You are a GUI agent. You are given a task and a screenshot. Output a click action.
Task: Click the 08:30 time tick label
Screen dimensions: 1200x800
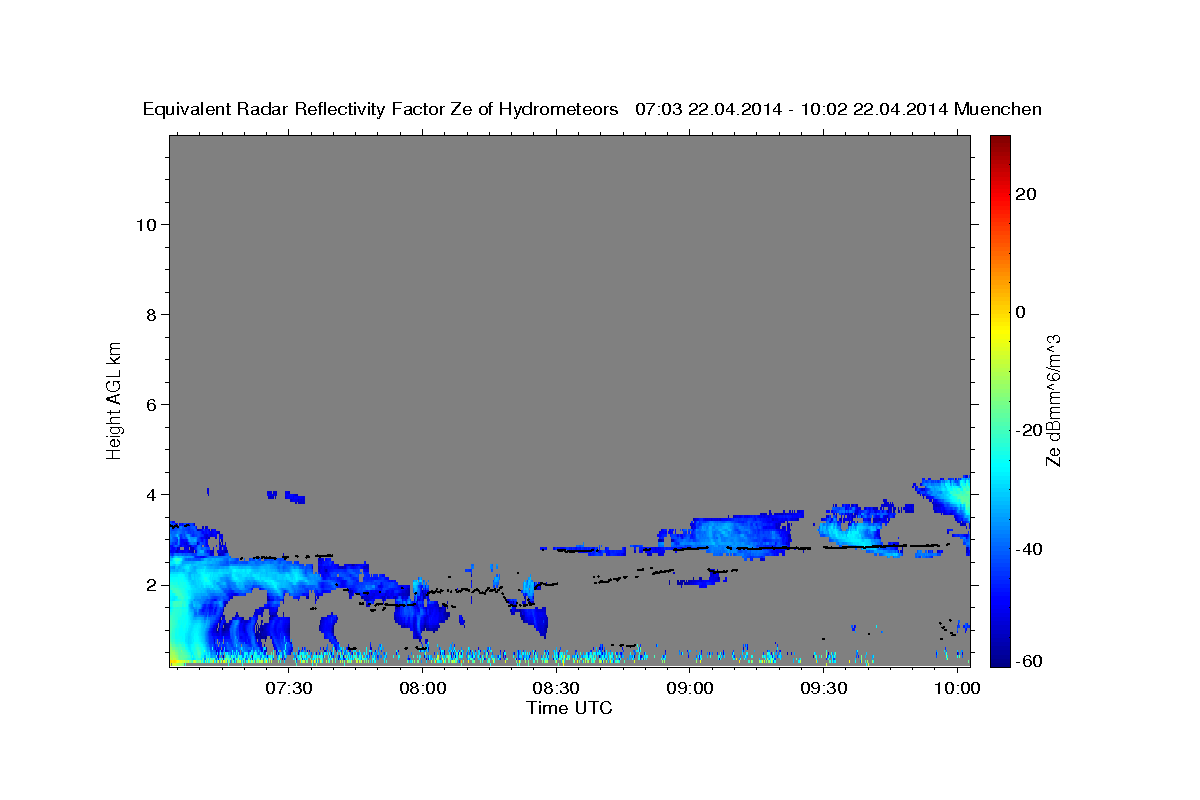(x=557, y=690)
